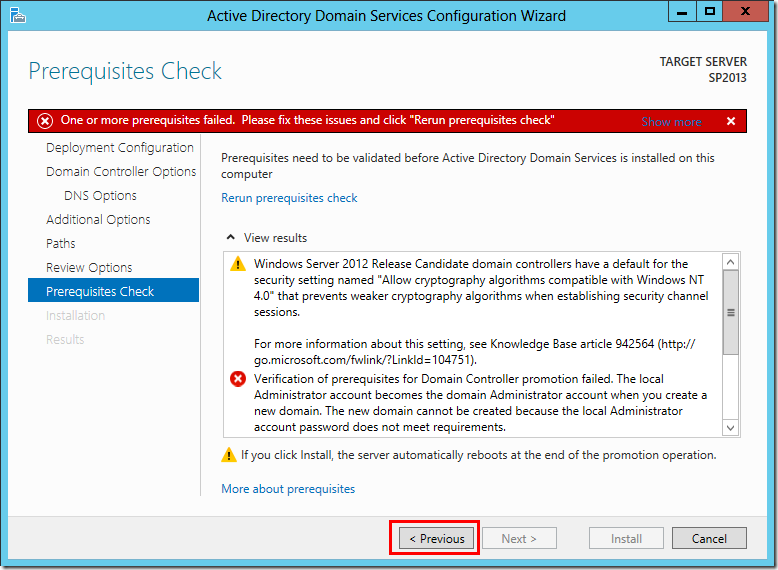778x570 pixels.
Task: Collapse the View results section
Action: point(231,238)
